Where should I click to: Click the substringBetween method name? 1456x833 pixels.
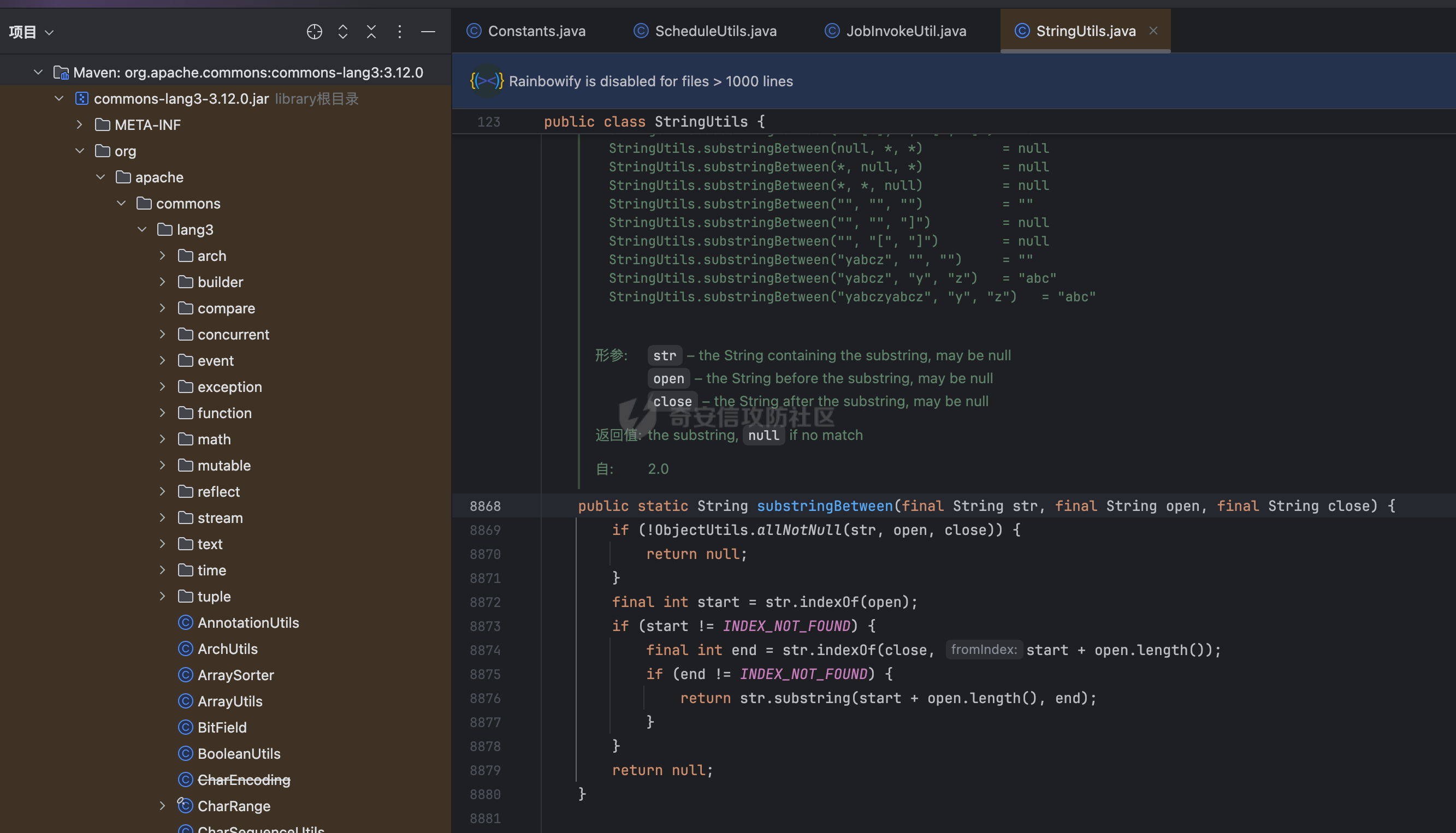825,505
